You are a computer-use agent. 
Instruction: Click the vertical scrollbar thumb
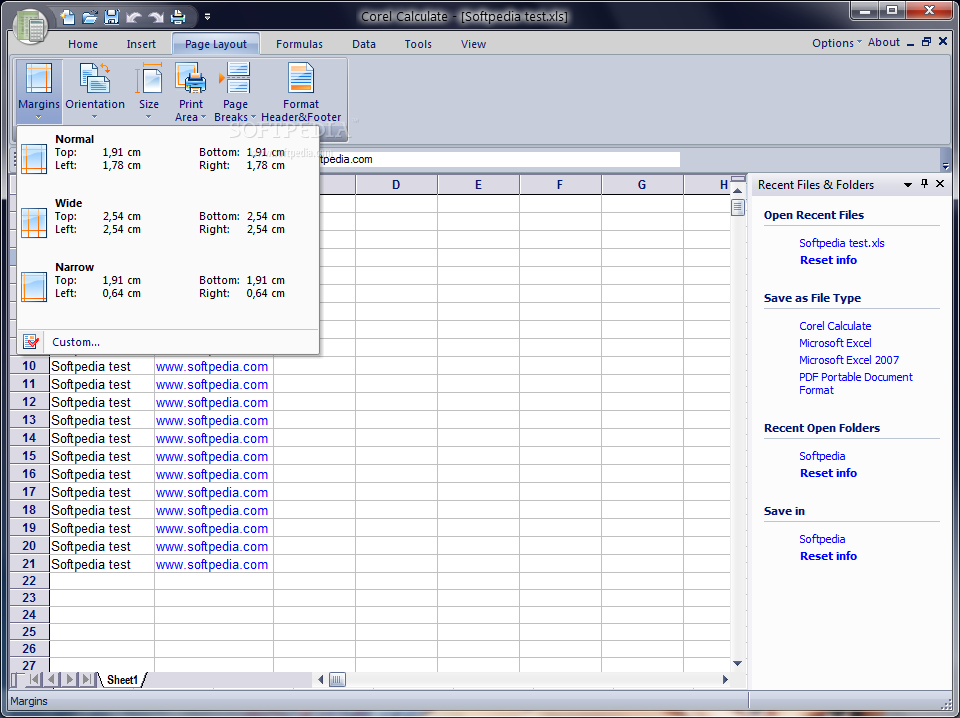737,208
